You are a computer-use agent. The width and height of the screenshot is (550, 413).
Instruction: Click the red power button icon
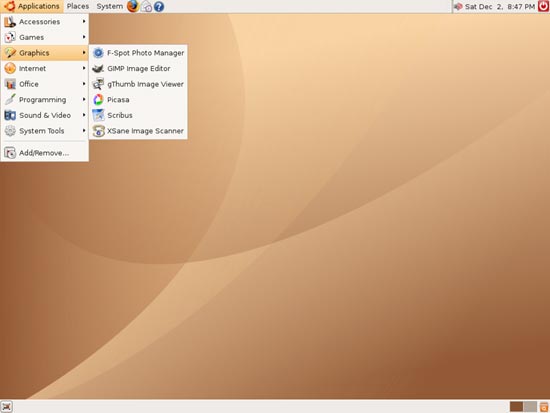pos(543,6)
